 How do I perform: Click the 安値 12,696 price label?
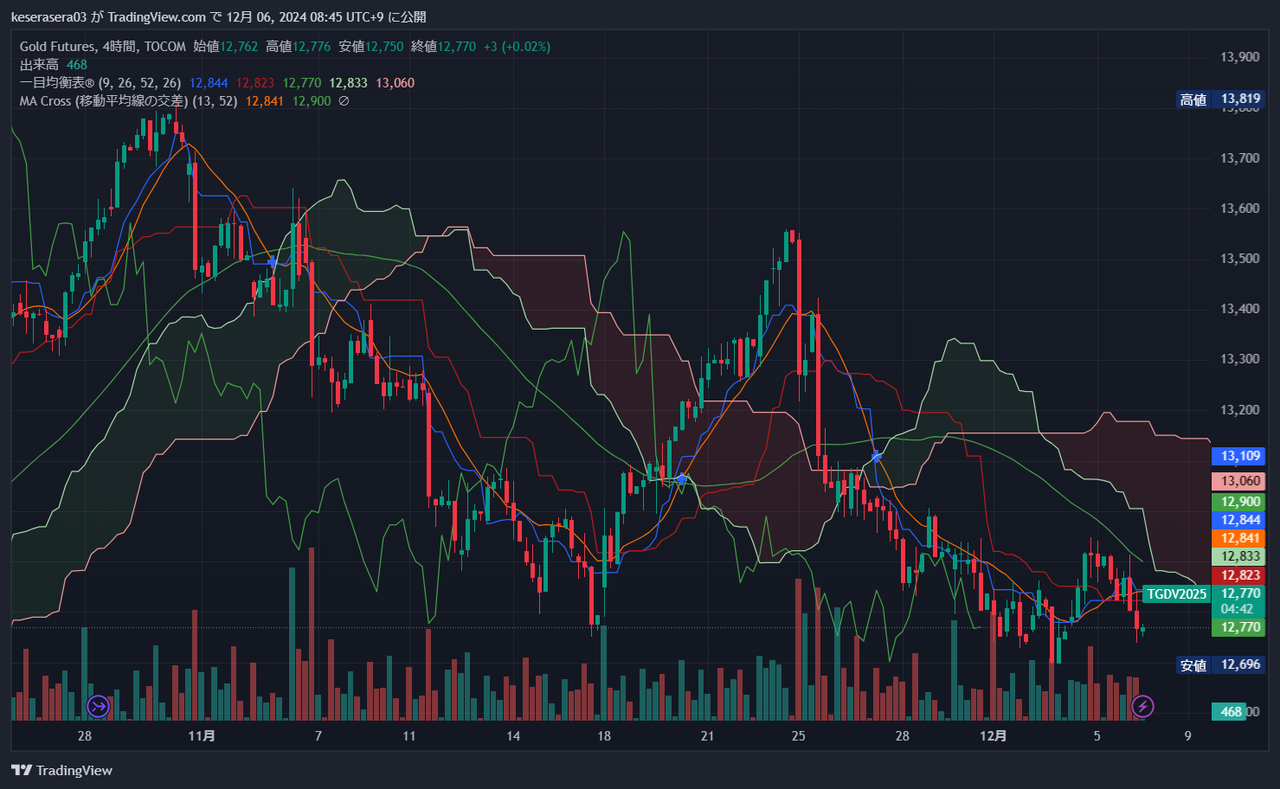1220,665
